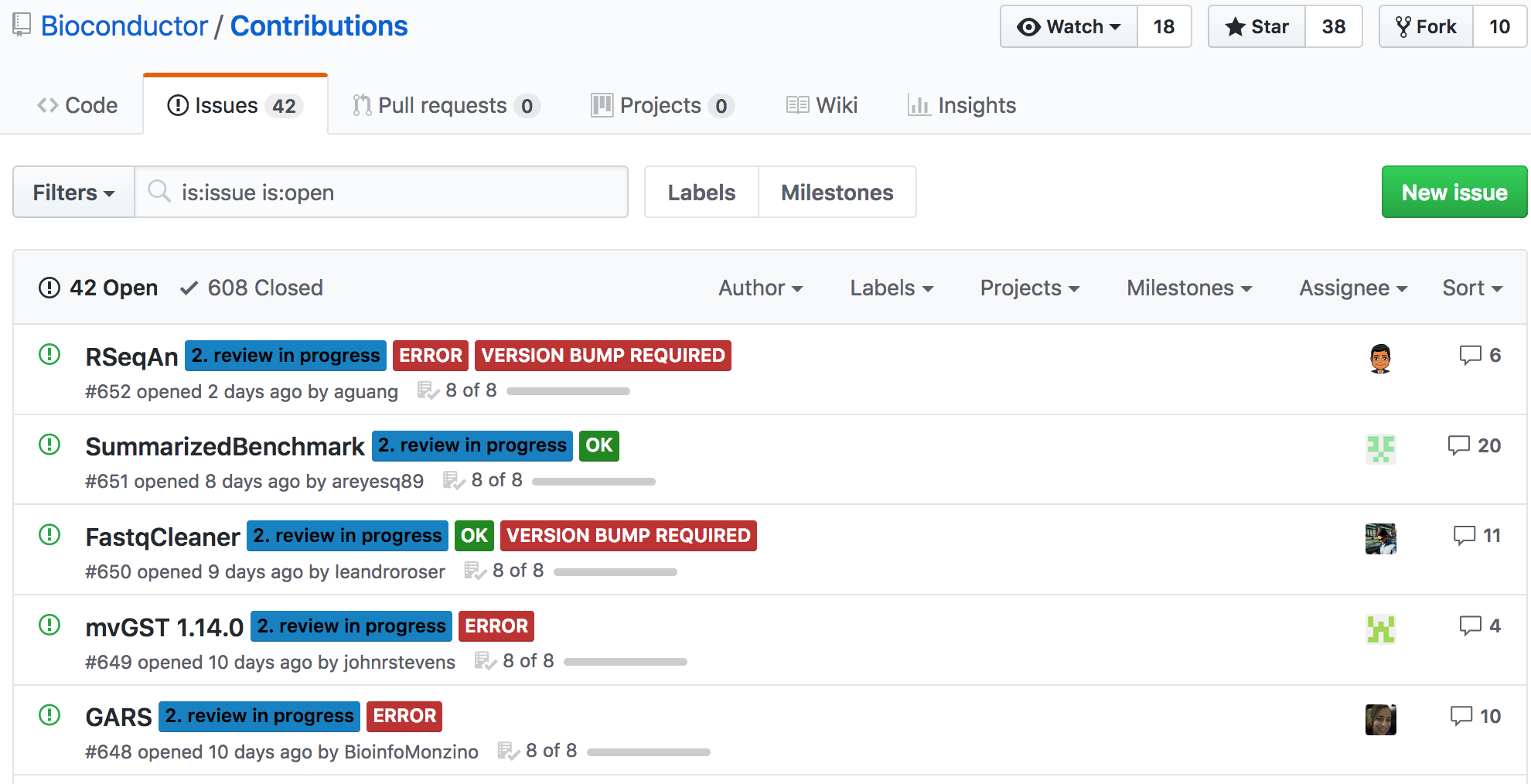Open the Insights tab

(962, 105)
